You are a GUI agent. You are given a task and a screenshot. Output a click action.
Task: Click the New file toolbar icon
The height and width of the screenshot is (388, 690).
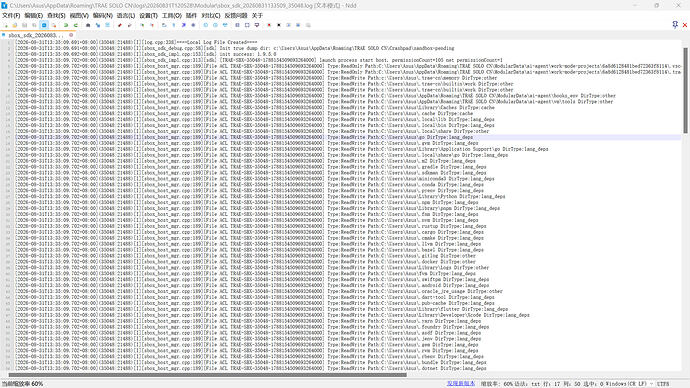(x=6, y=25)
